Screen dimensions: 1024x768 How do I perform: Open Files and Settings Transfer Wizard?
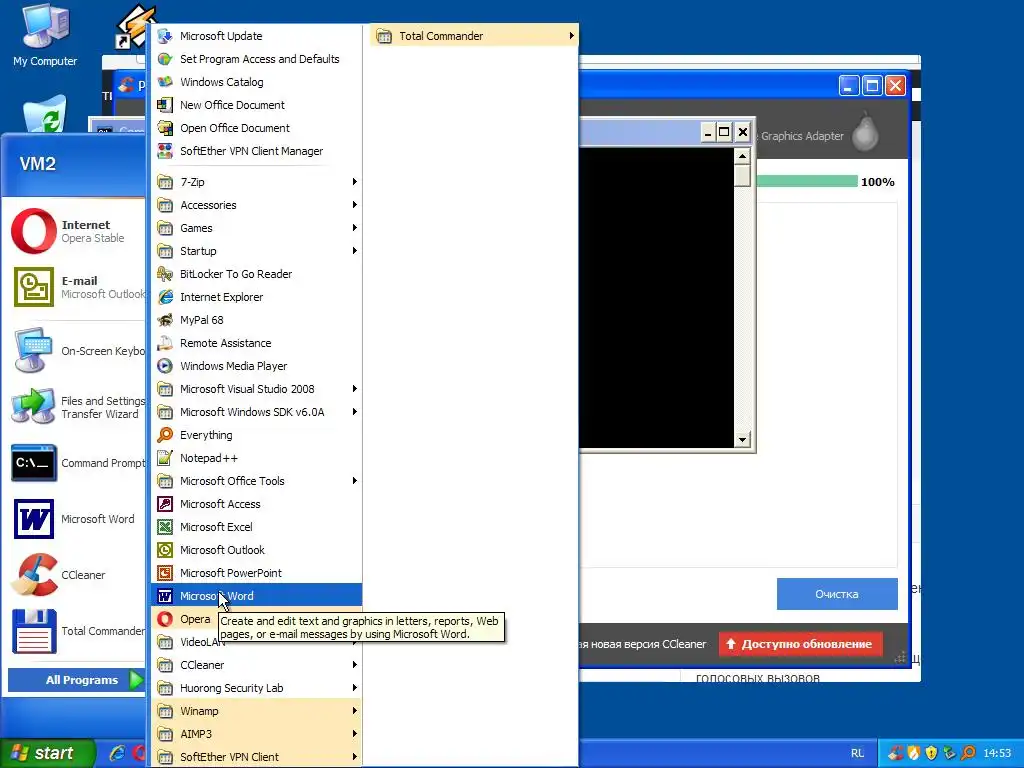click(77, 407)
